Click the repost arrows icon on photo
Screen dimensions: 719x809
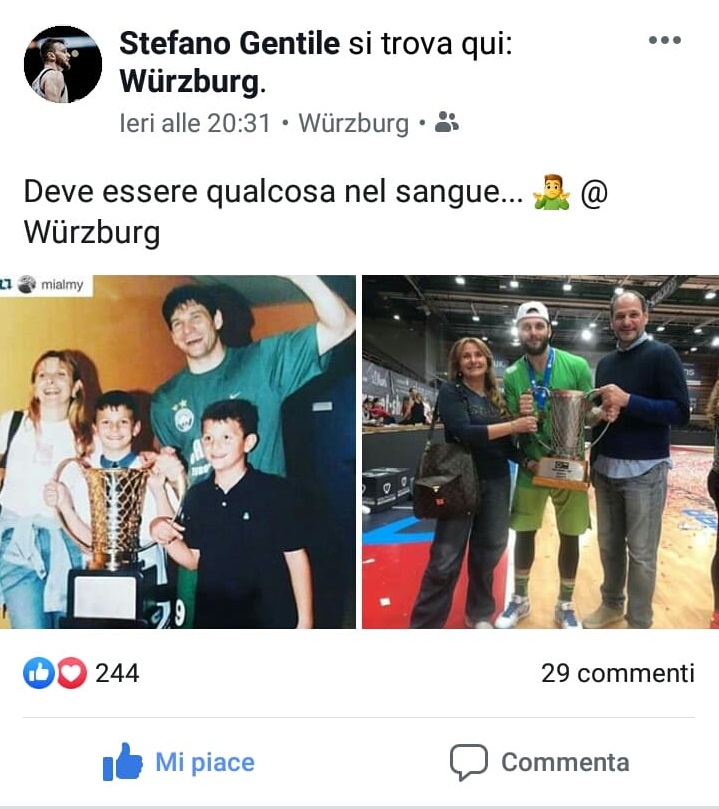point(6,284)
